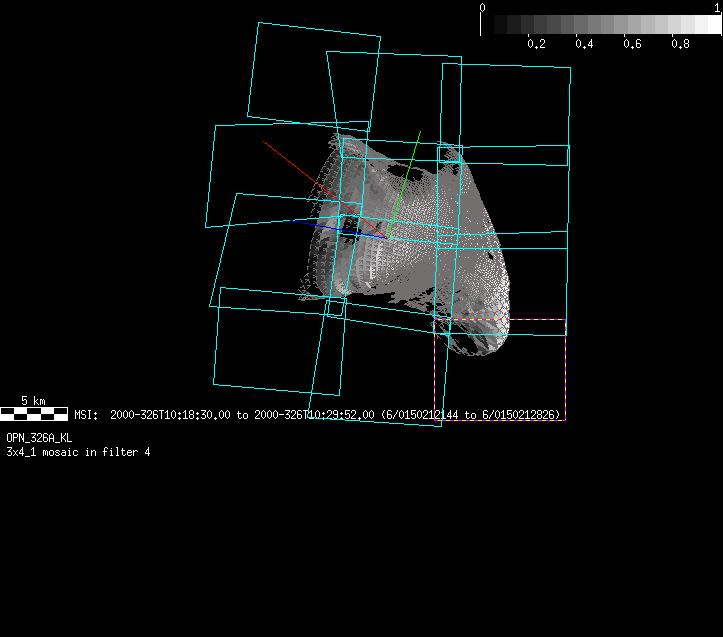Select the 5 km scale bar
Viewport: 723px width, 637px height.
point(33,412)
